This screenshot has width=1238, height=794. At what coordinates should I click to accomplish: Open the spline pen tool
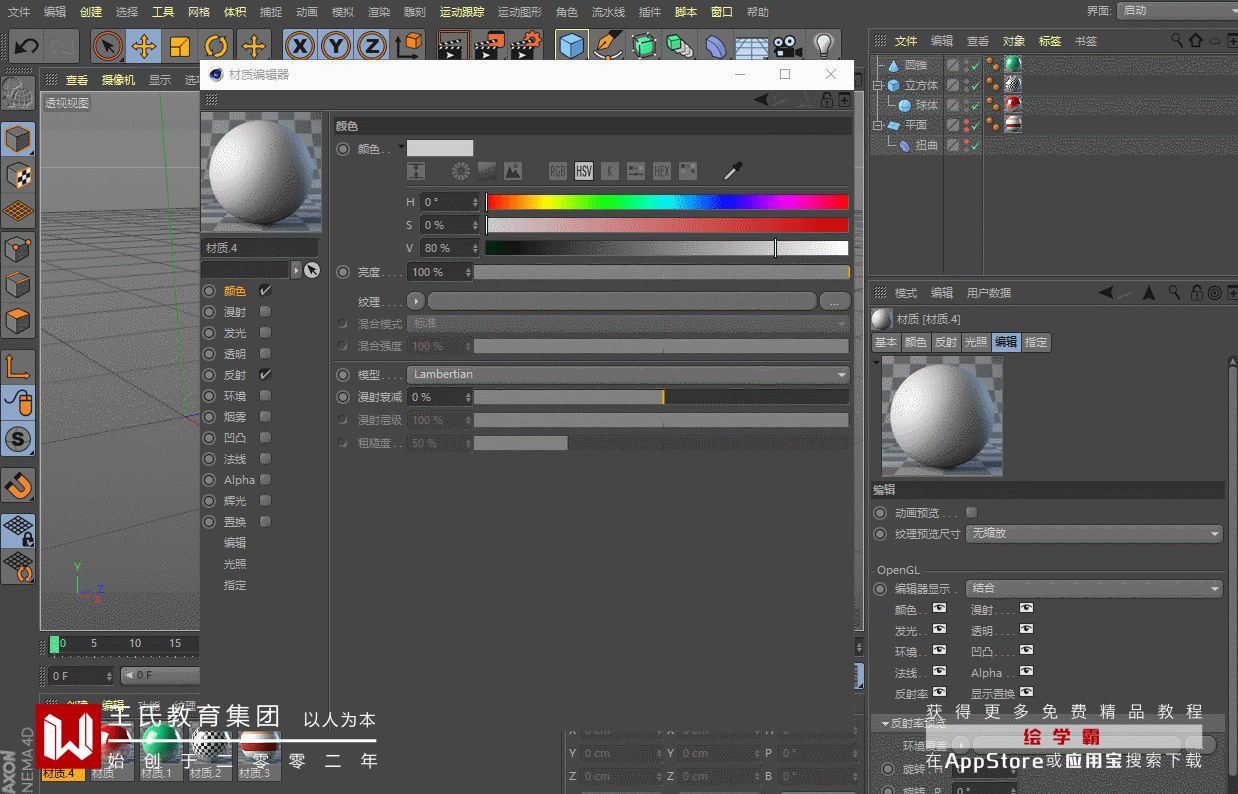606,46
